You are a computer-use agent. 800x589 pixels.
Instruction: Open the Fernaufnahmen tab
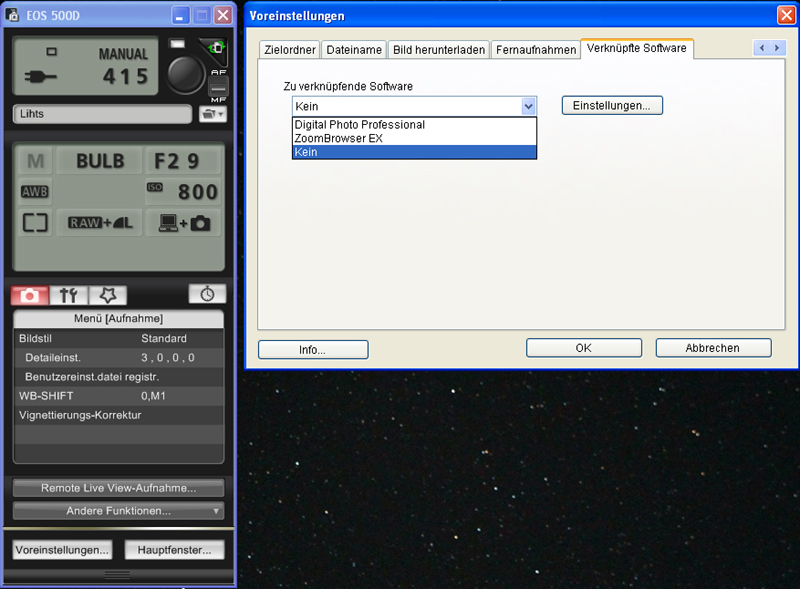coord(536,49)
